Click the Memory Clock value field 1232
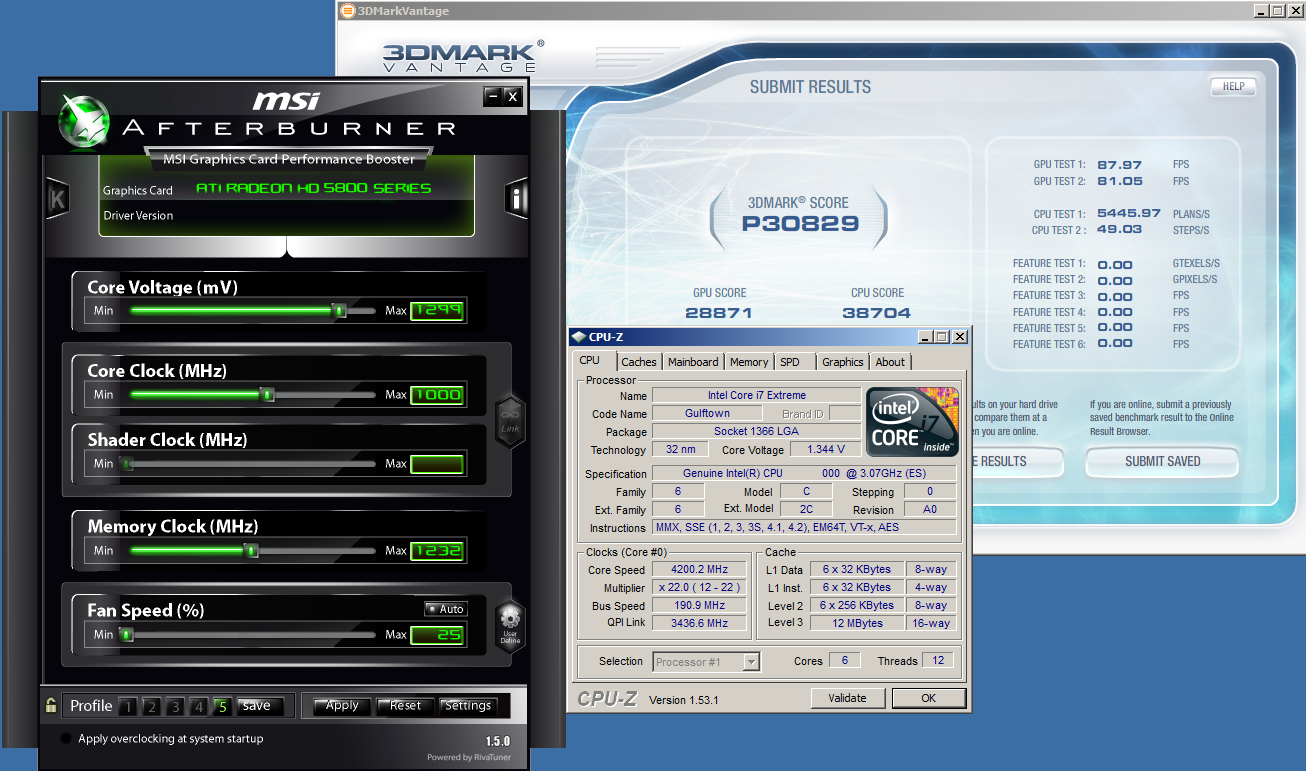Image resolution: width=1306 pixels, height=771 pixels. [x=437, y=551]
